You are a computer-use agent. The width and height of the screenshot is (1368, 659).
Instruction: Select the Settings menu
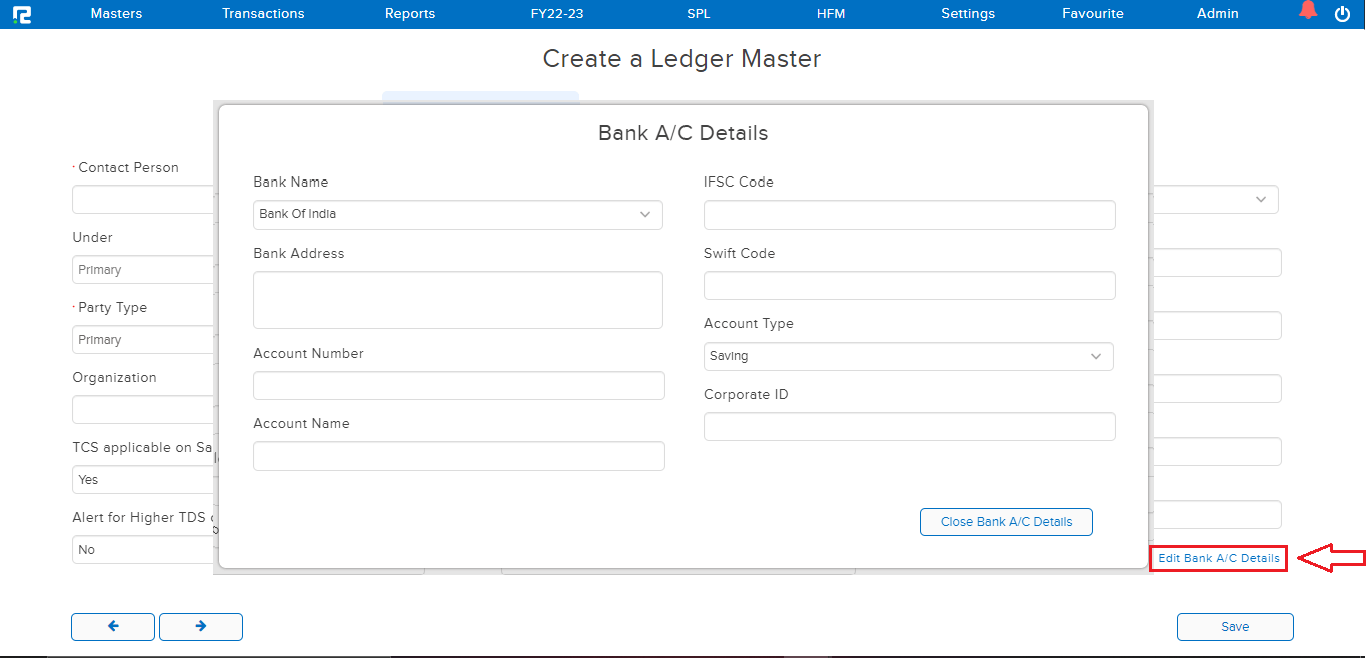[968, 14]
